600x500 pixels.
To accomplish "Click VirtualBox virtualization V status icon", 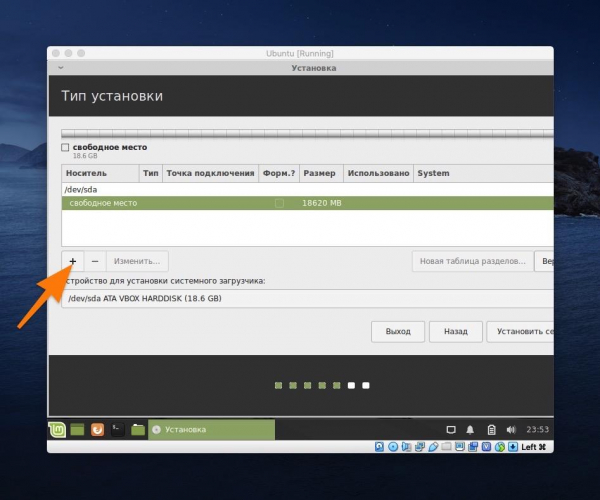I will (486, 447).
